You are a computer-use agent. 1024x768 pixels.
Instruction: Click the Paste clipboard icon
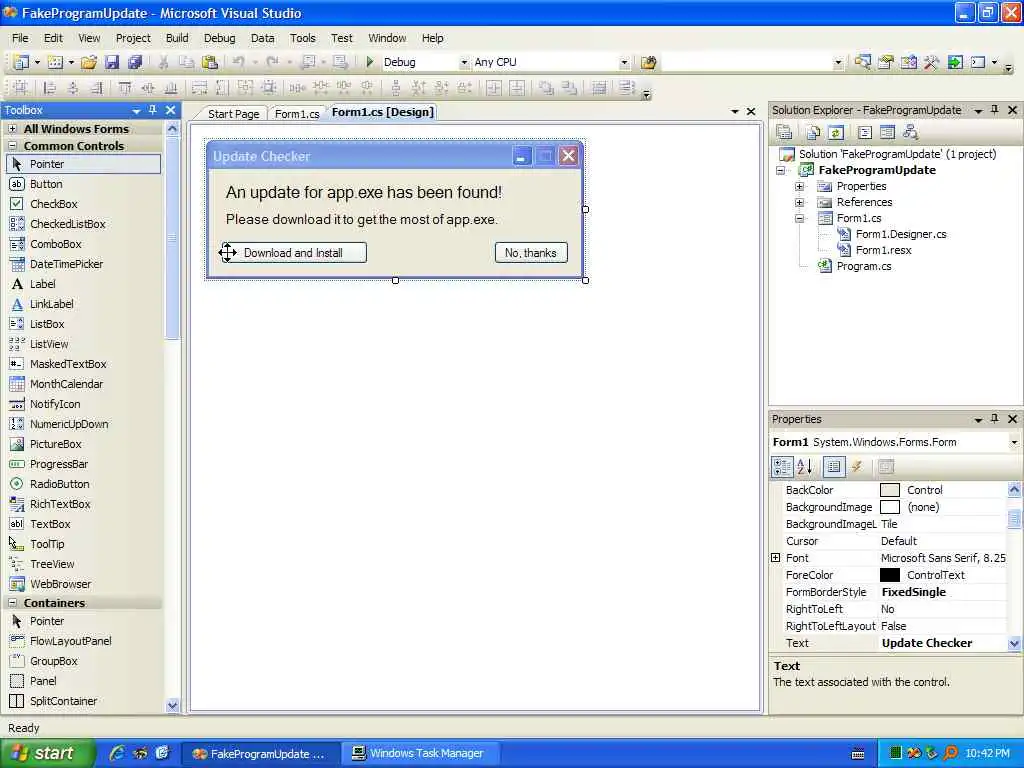(210, 62)
